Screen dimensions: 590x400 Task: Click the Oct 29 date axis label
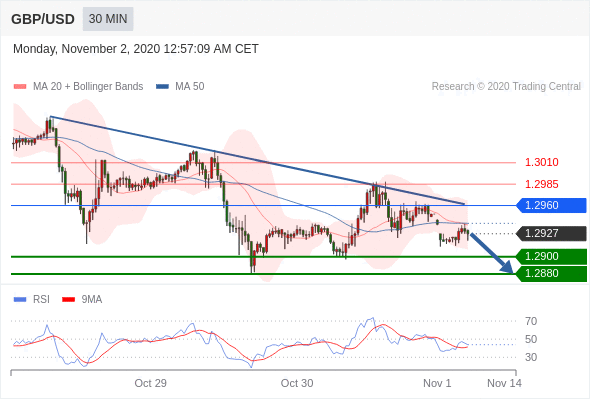click(151, 383)
